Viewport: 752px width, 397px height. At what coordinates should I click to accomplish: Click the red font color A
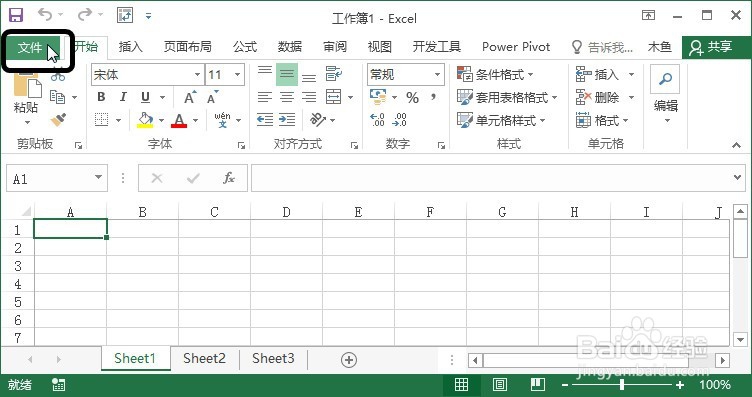click(x=179, y=120)
